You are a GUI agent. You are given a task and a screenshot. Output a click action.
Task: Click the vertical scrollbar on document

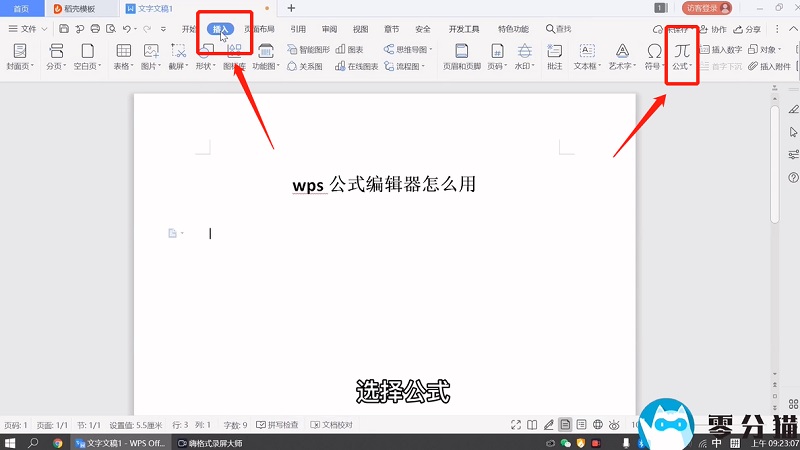click(775, 165)
